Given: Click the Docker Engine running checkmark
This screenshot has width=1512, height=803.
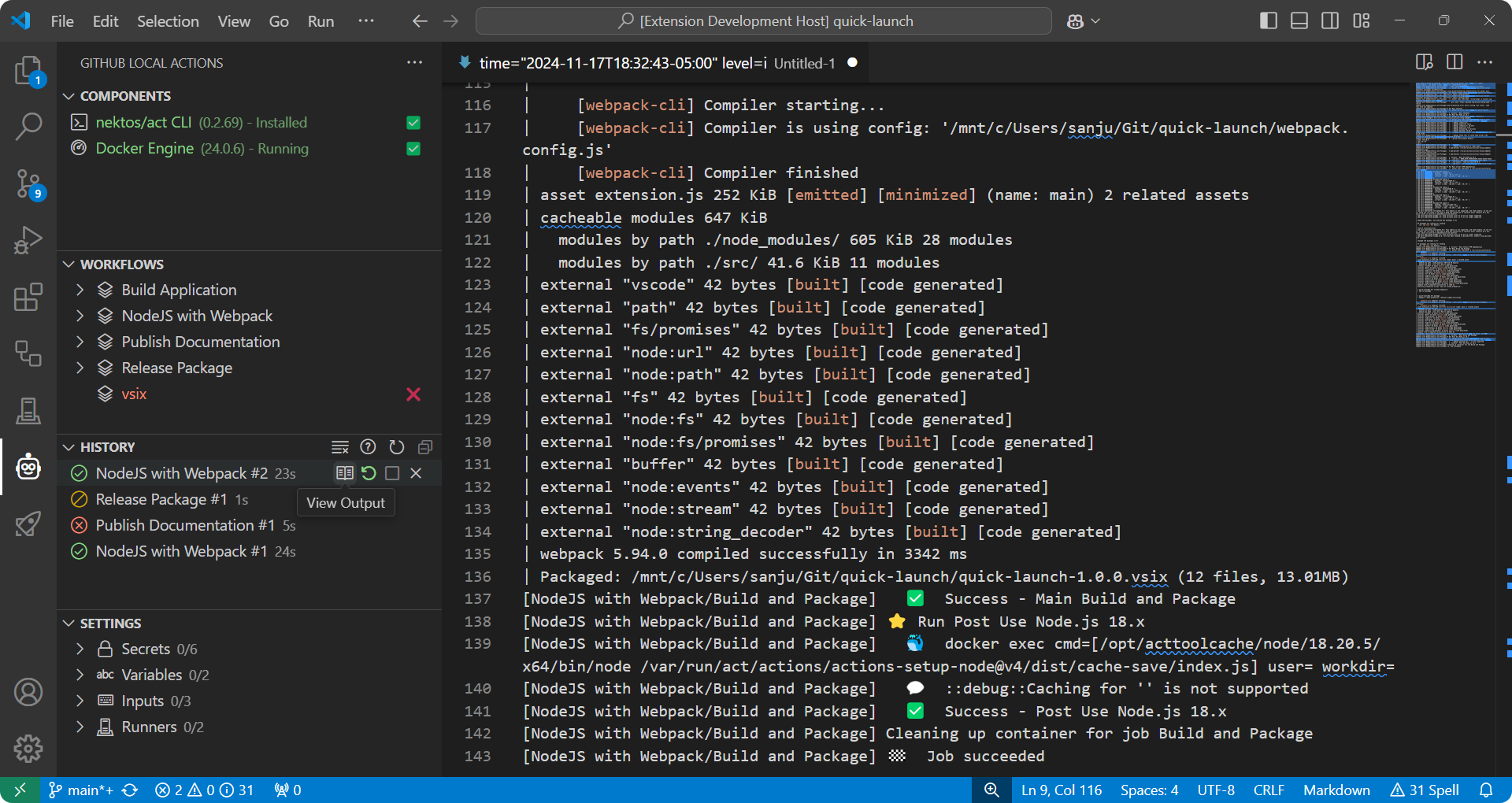Looking at the screenshot, I should pyautogui.click(x=413, y=149).
